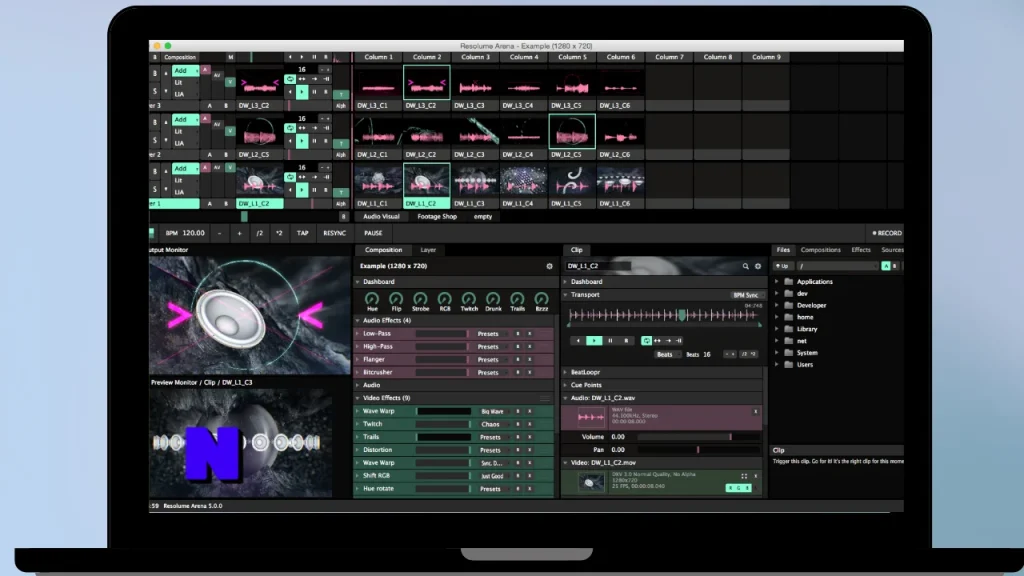This screenshot has height=576, width=1024.
Task: Click the Strobe knob in the Dashboard
Action: coord(421,299)
